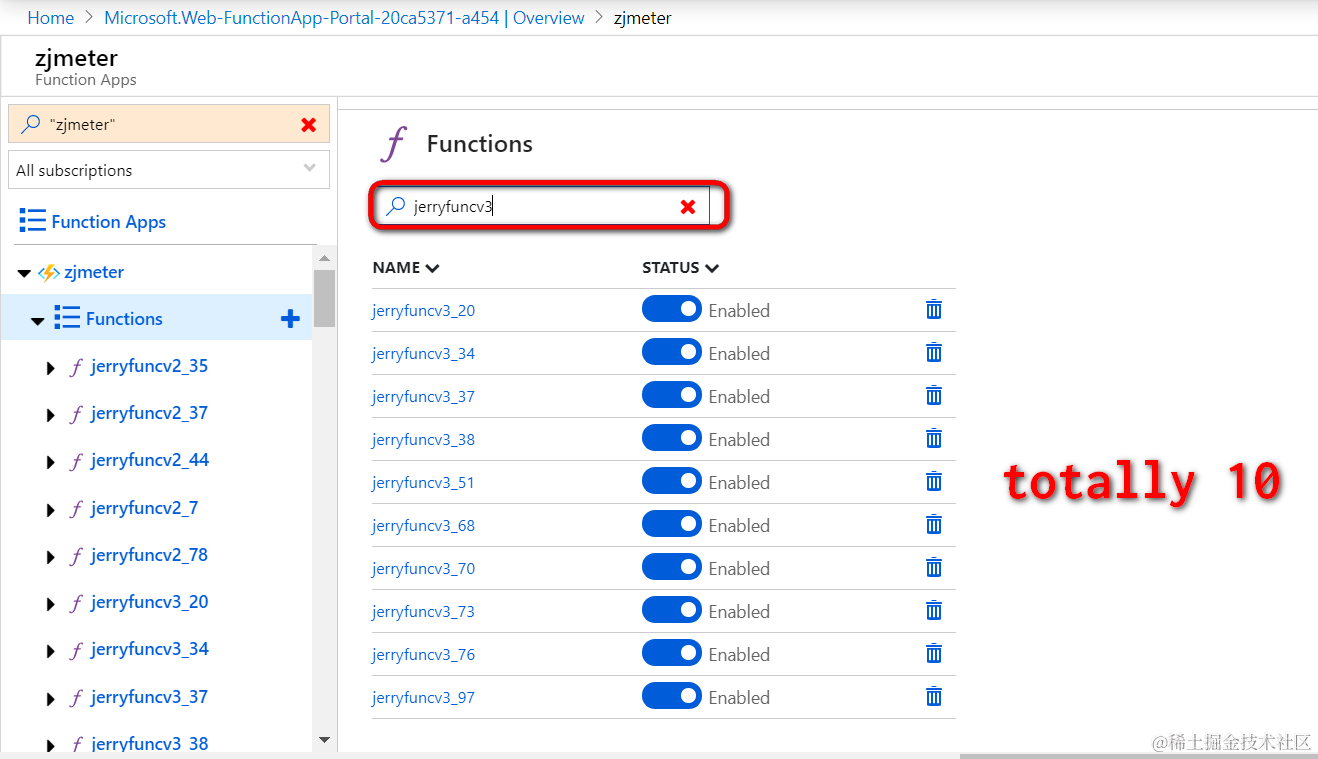Delete function jerryfuncv3_73 with trash icon

[x=933, y=611]
